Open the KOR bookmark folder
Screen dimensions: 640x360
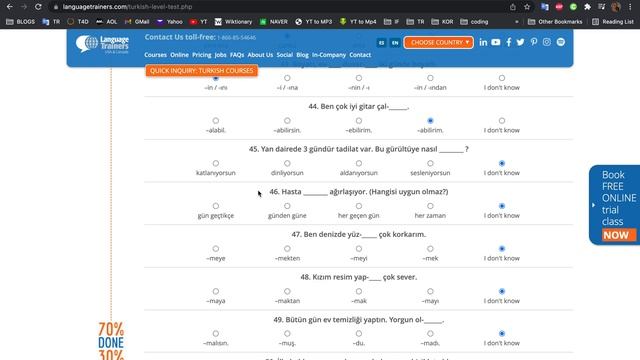(442, 22)
